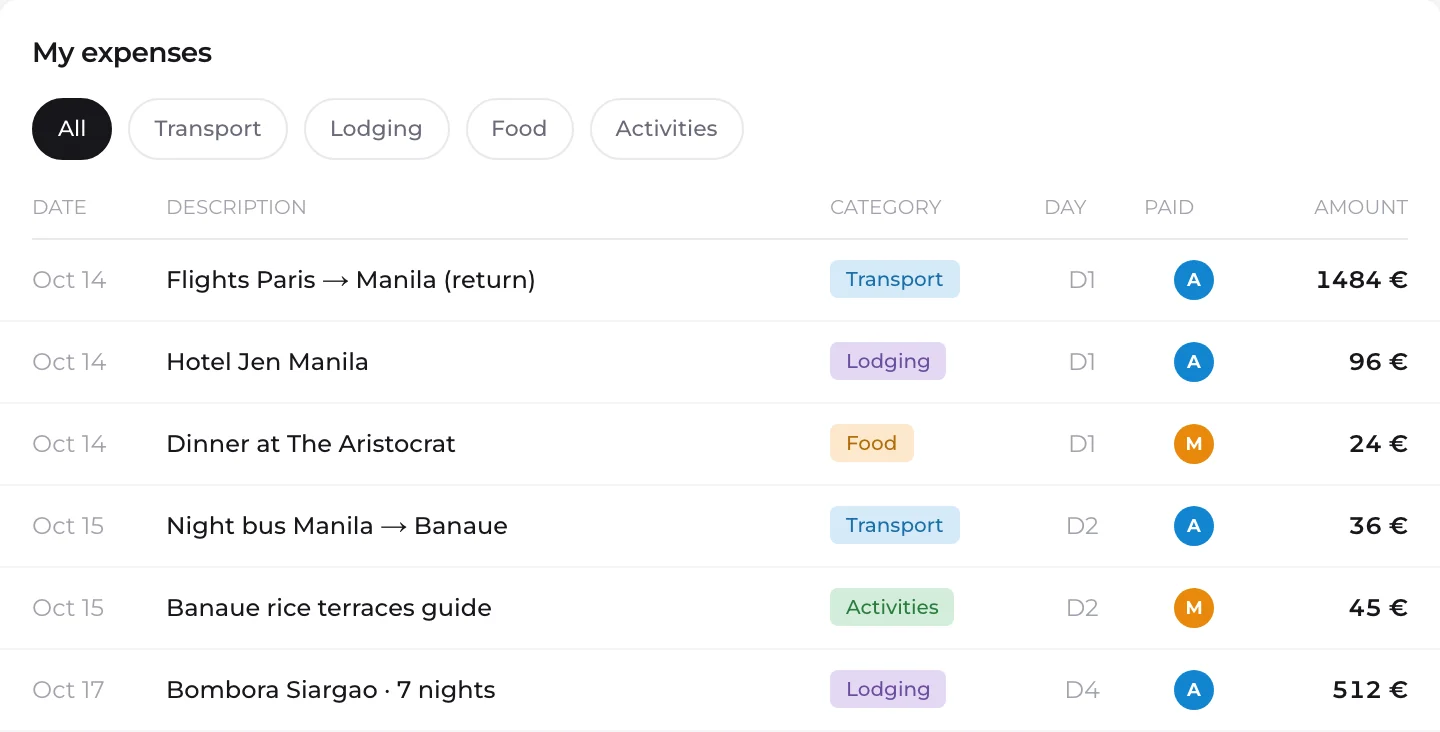This screenshot has width=1440, height=732.
Task: Click the Food category tag
Action: [x=872, y=444]
